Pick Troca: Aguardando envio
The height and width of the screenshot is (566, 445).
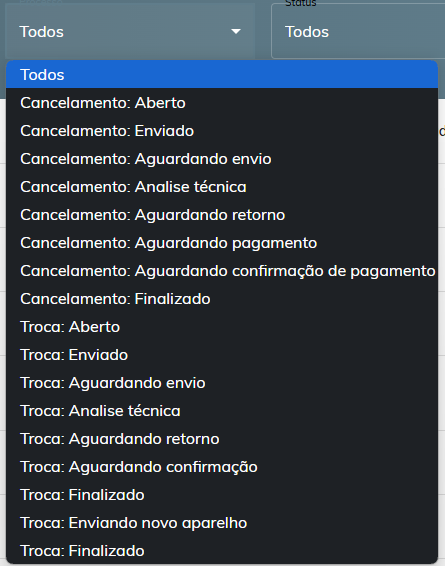coord(222,383)
